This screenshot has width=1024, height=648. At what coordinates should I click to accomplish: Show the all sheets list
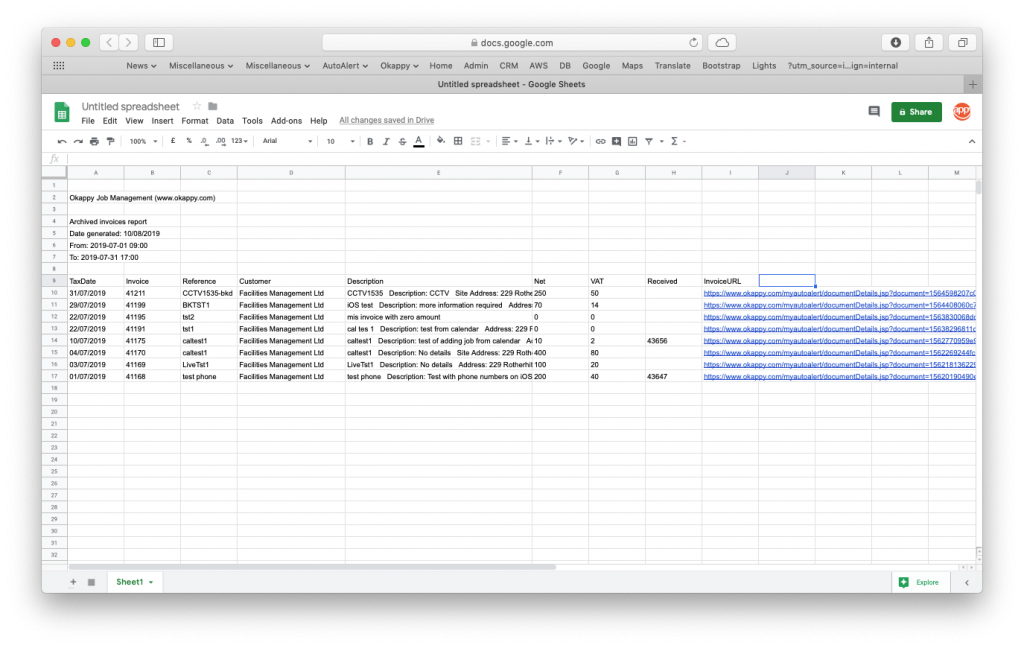pyautogui.click(x=91, y=582)
